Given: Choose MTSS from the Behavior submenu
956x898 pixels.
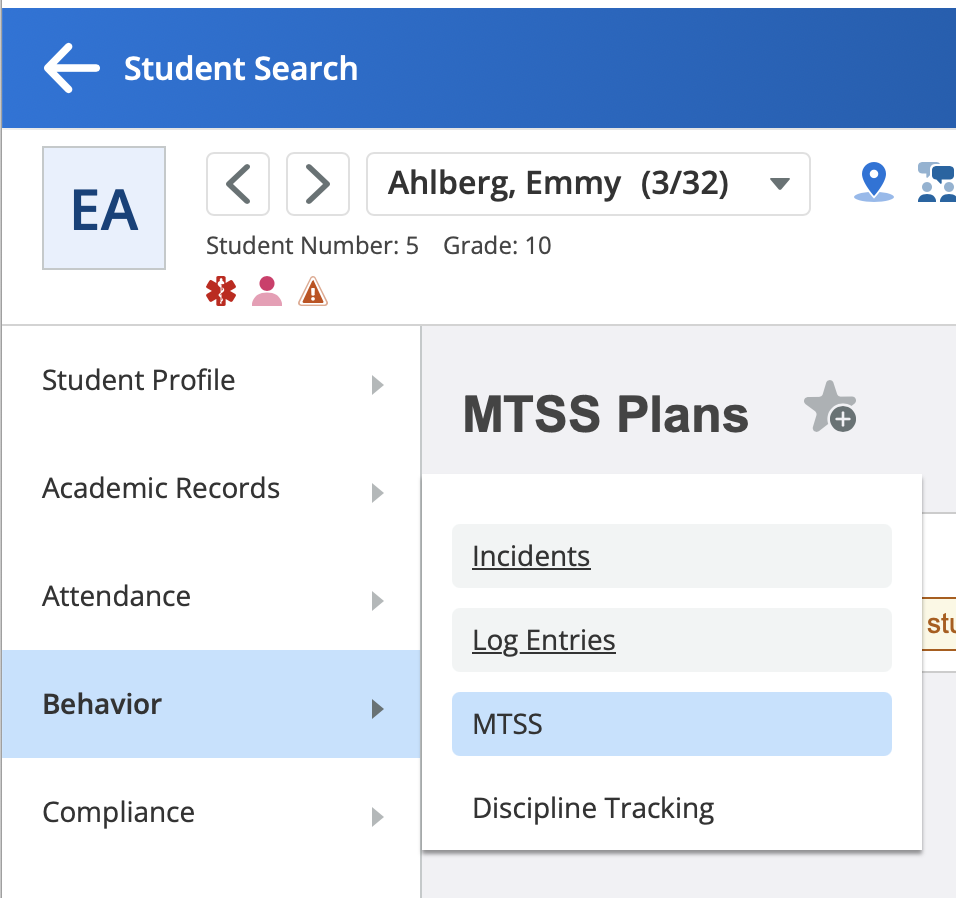Looking at the screenshot, I should [671, 723].
